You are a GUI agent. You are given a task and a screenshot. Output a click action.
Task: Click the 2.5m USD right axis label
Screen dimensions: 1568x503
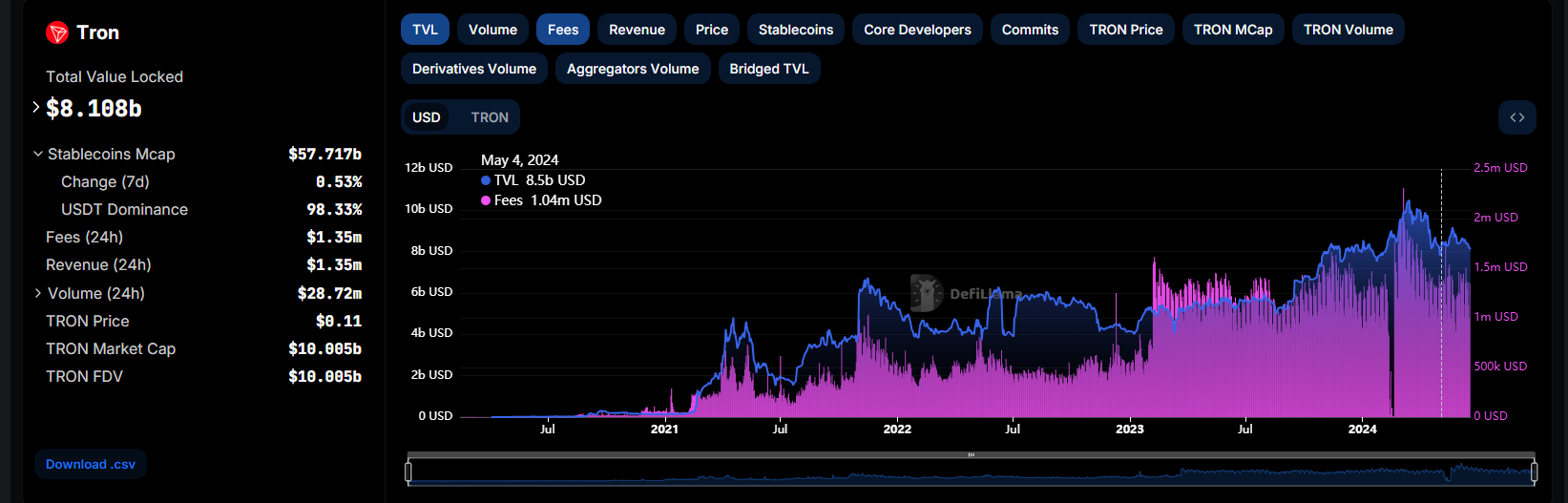pyautogui.click(x=1500, y=168)
